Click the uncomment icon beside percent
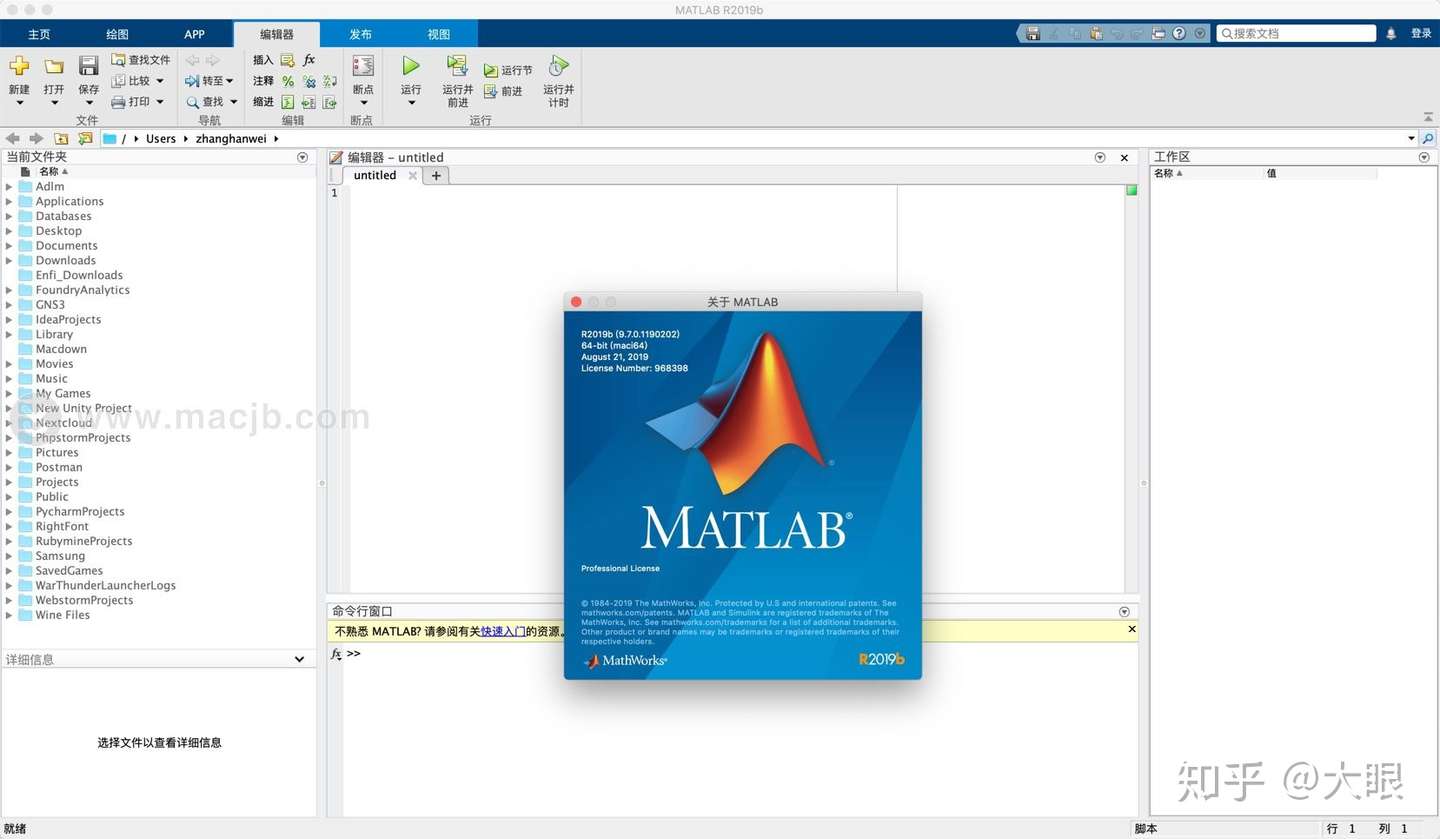Screen dimensions: 1440x839 click(309, 81)
